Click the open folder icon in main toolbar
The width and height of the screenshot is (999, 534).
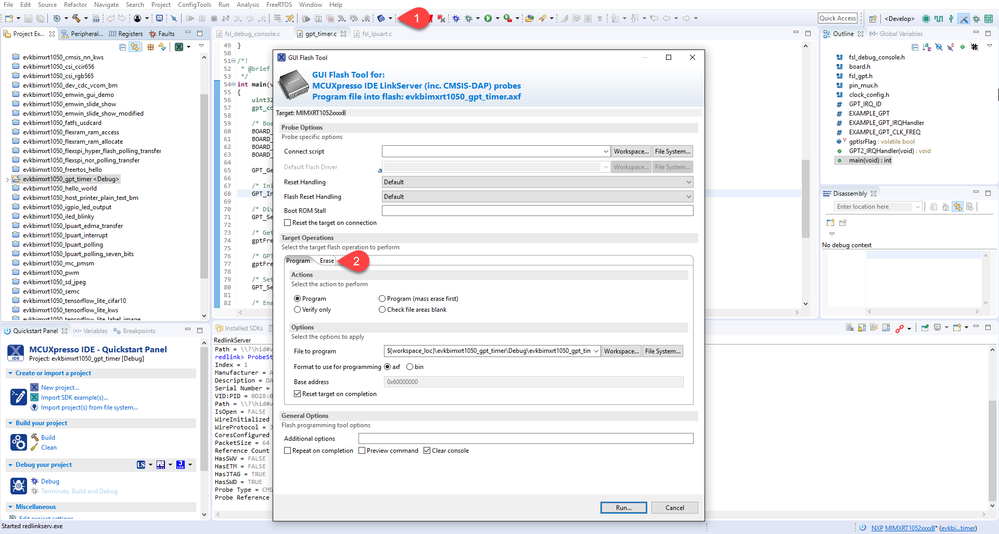pos(529,18)
